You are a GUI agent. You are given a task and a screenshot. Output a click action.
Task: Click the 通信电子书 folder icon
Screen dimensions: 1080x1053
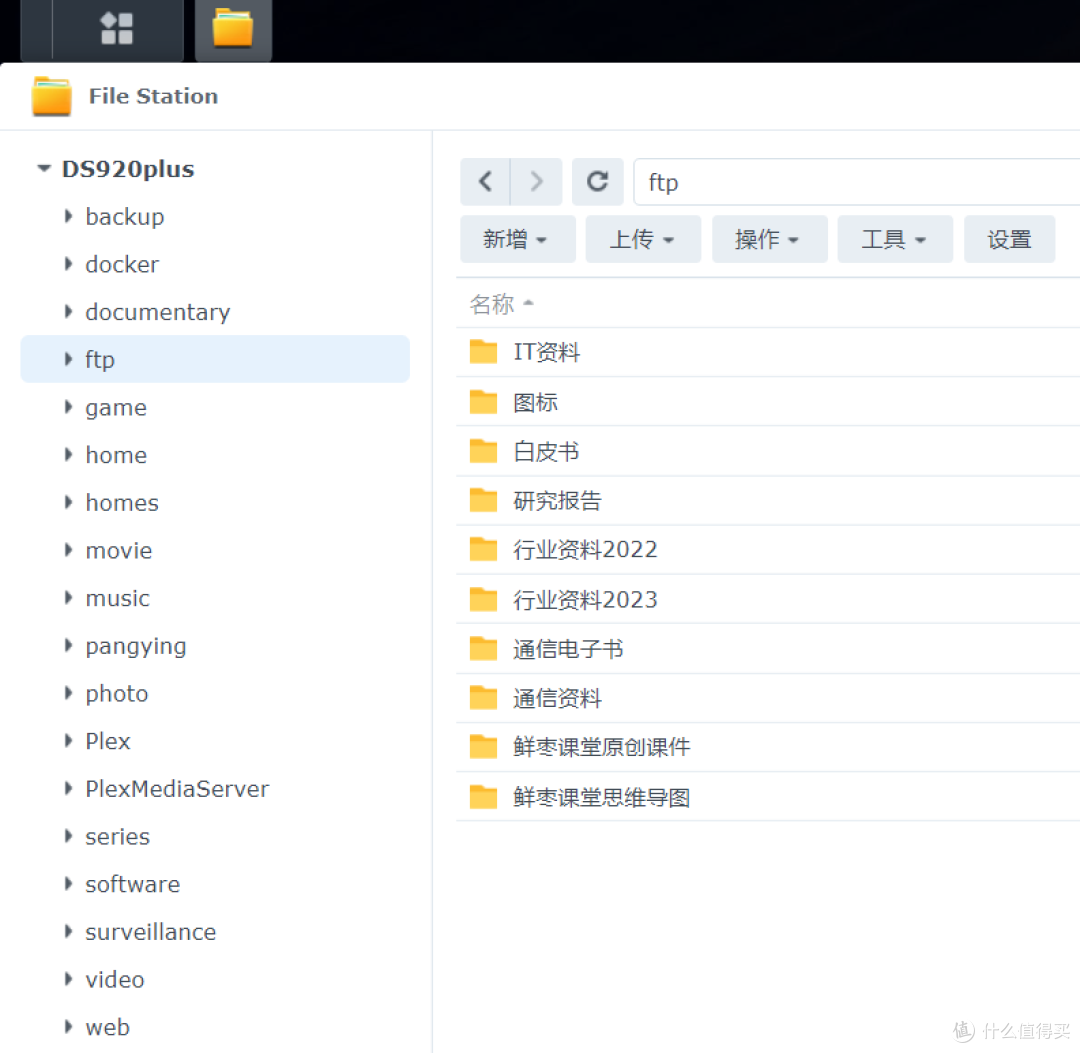[484, 649]
